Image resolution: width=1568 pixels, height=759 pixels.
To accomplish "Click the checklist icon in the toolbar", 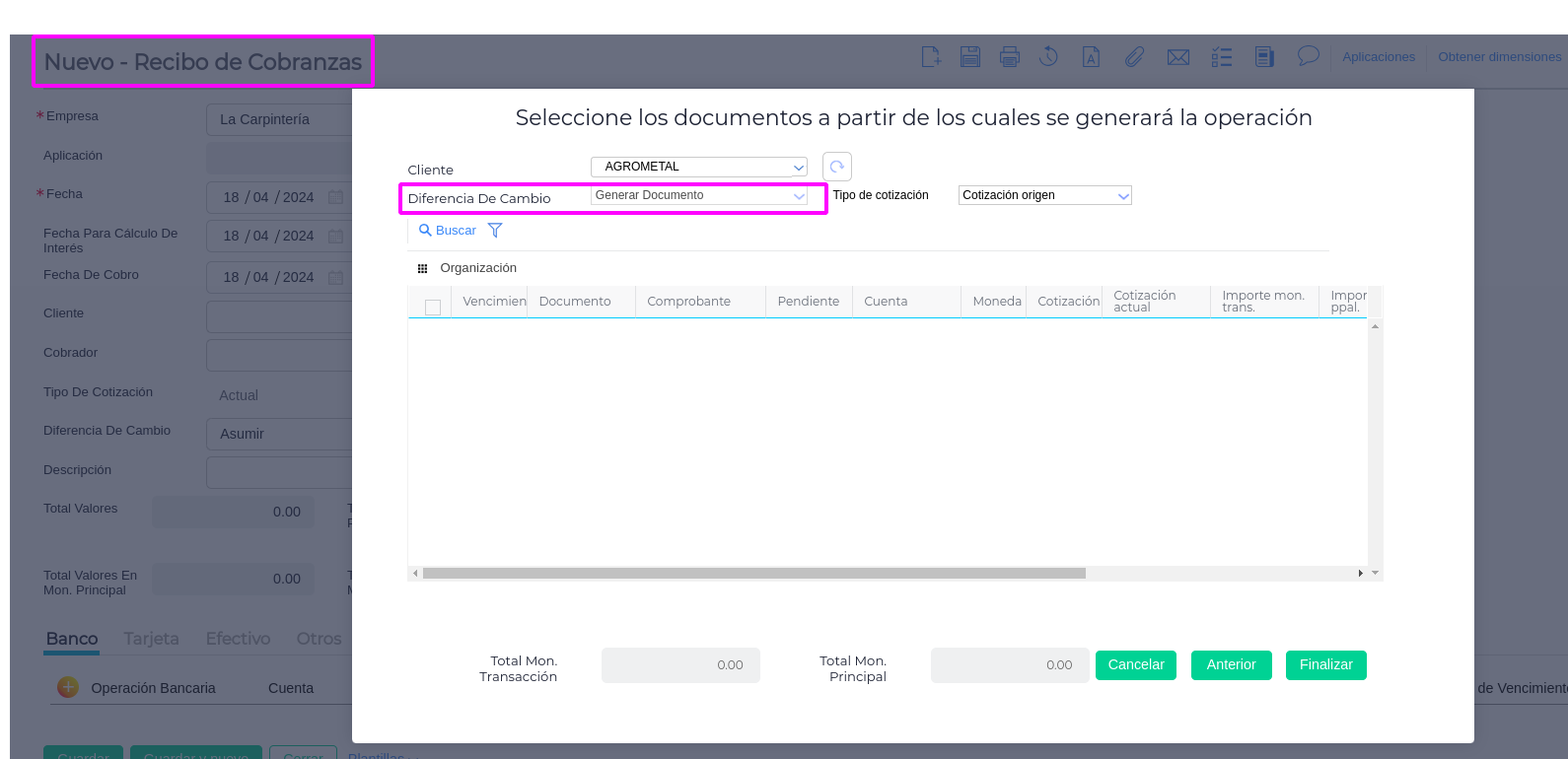I will pos(1222,57).
